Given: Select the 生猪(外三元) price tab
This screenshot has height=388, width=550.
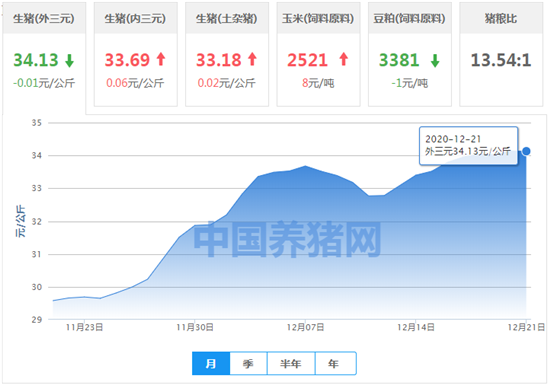Looking at the screenshot, I should click(44, 19).
